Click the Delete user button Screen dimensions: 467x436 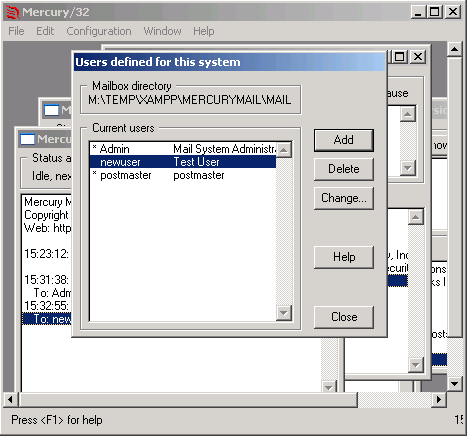click(x=344, y=169)
